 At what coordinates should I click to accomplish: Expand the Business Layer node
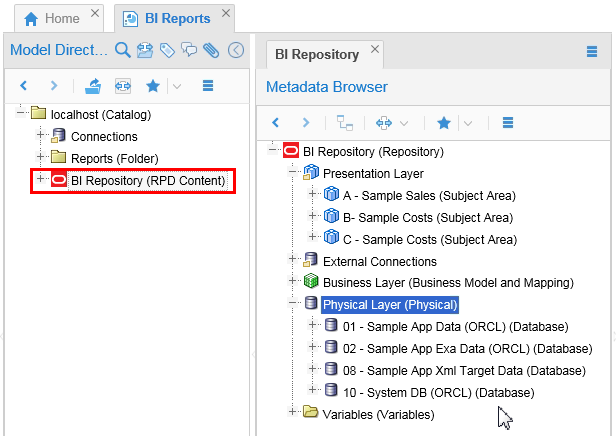click(292, 280)
